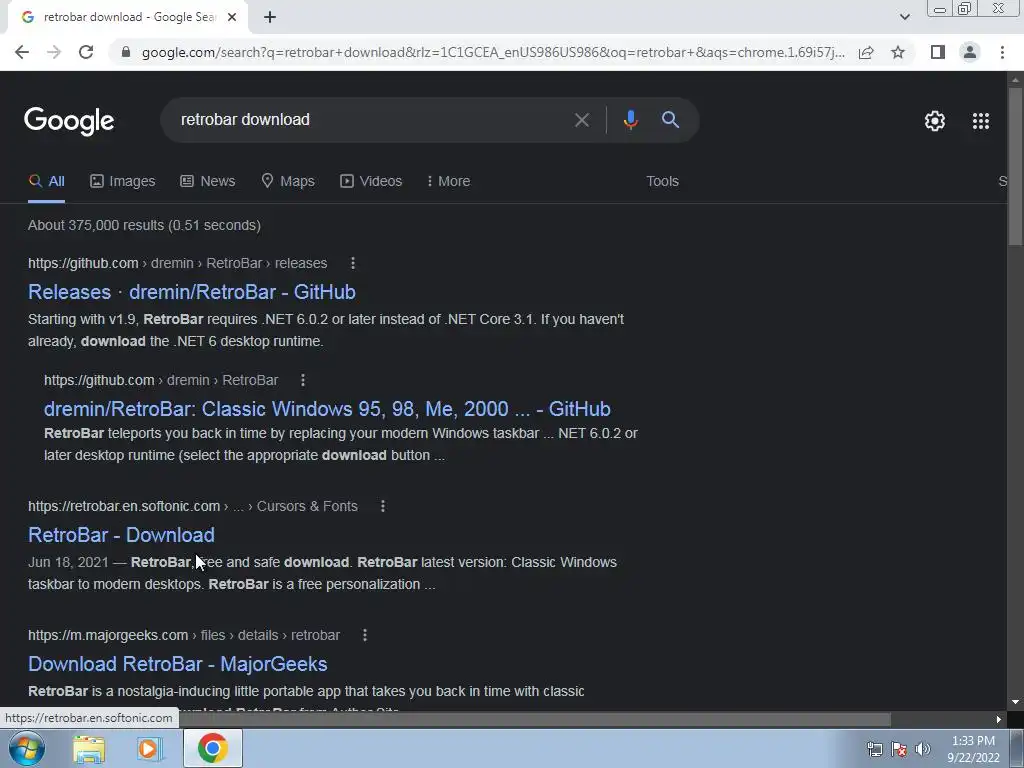Expand the More search categories menu
Viewport: 1024px width, 768px height.
[x=448, y=181]
